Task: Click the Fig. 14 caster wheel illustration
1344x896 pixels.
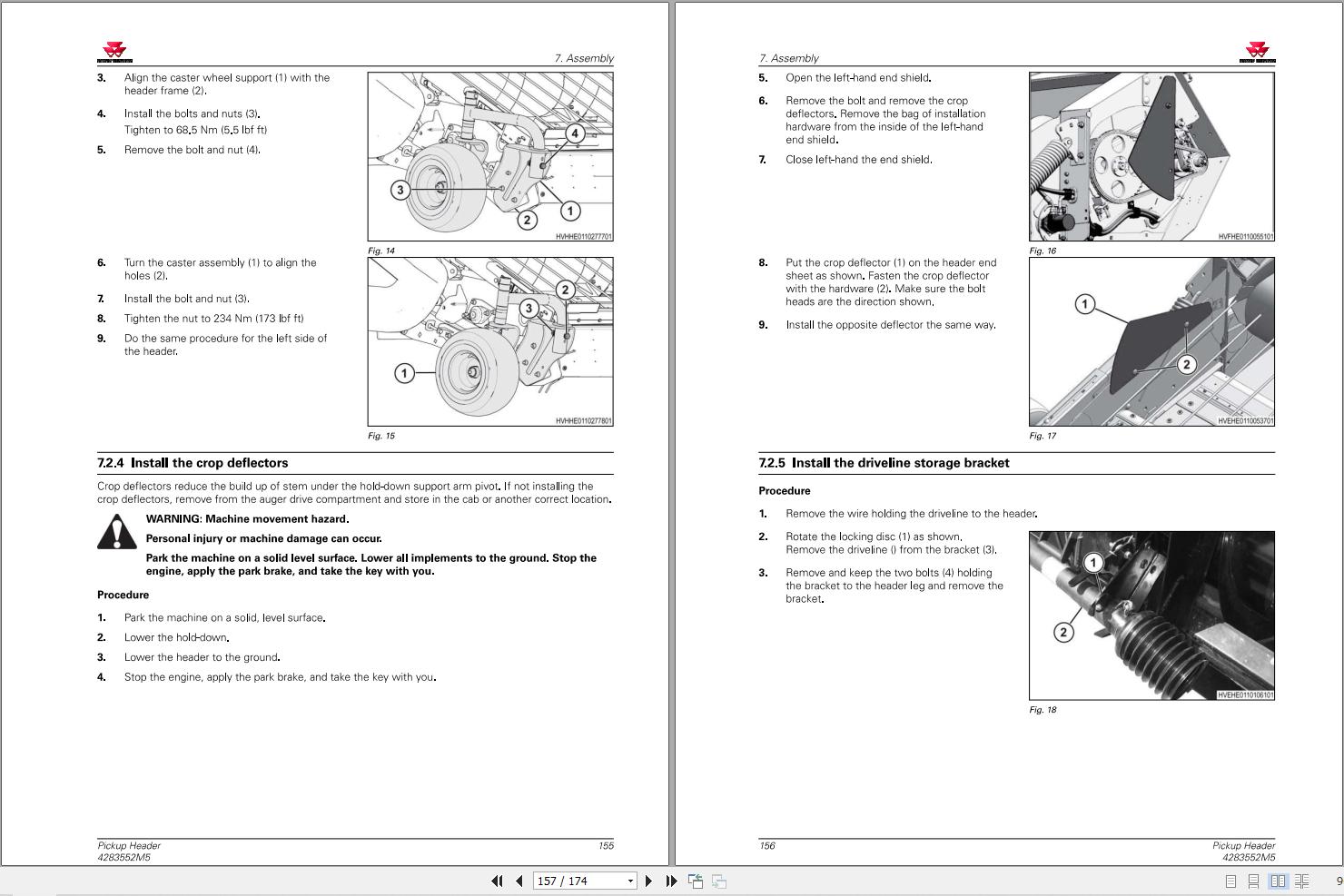Action: [x=490, y=157]
